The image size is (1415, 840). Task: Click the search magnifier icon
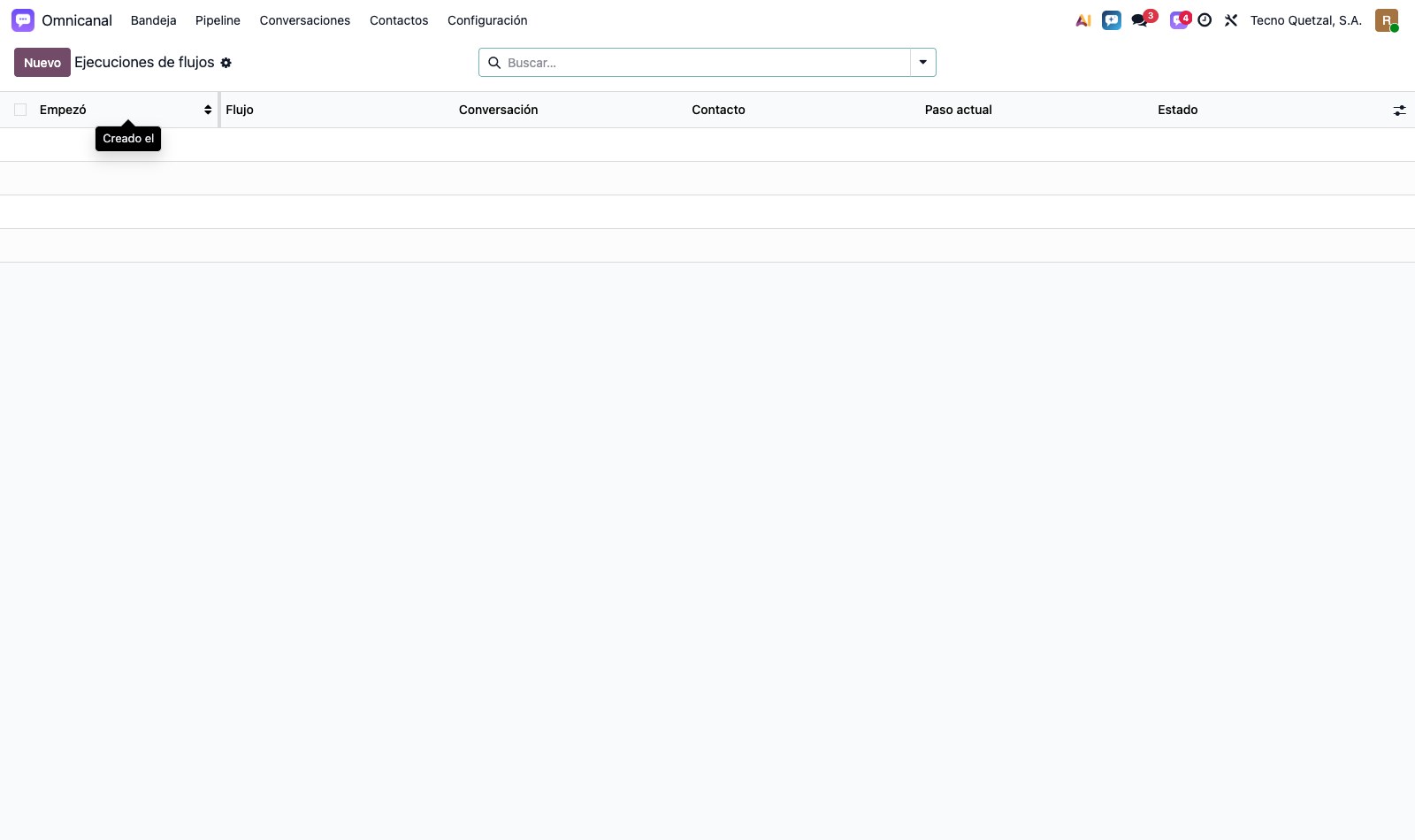pos(494,63)
